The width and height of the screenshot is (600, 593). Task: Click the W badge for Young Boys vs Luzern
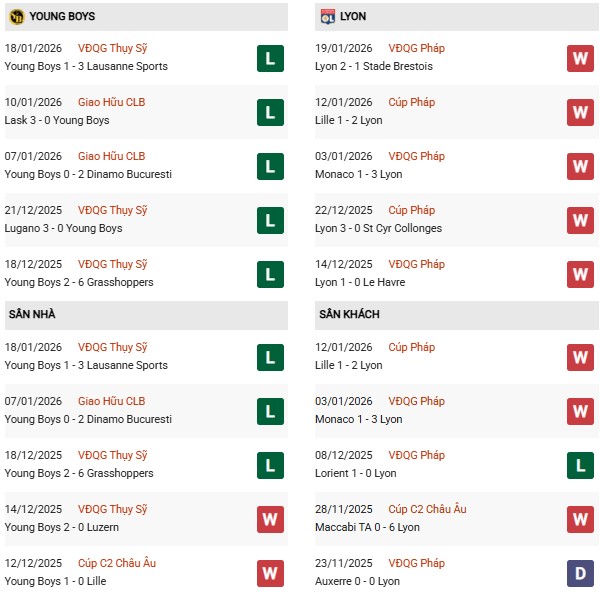pyautogui.click(x=270, y=519)
